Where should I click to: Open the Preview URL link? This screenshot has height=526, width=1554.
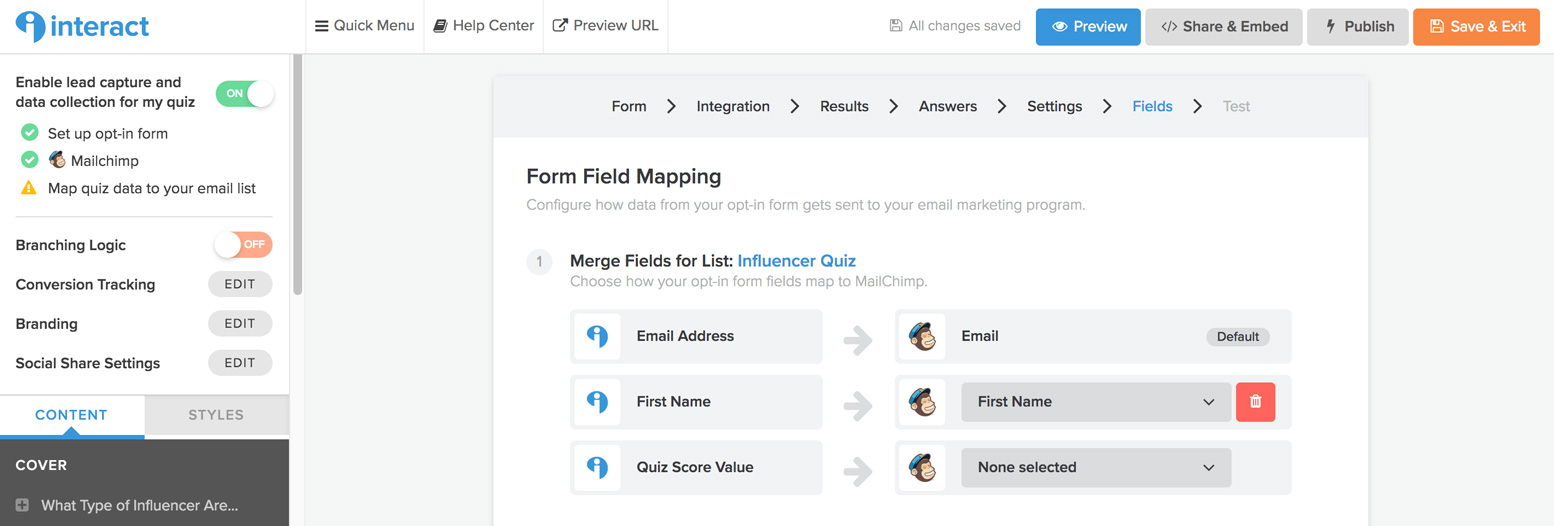point(606,26)
